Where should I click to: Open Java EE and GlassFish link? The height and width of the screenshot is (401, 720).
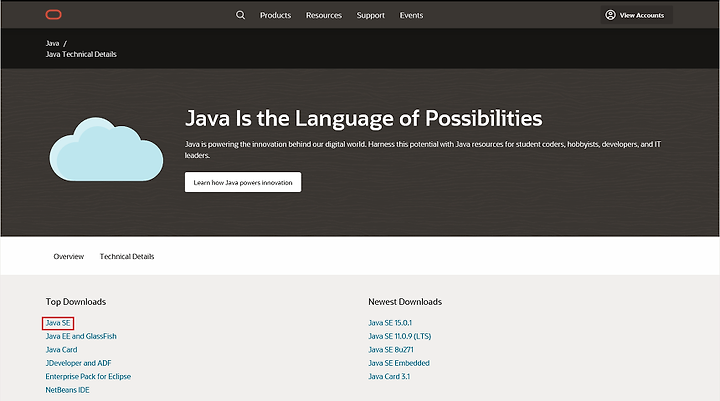point(81,336)
